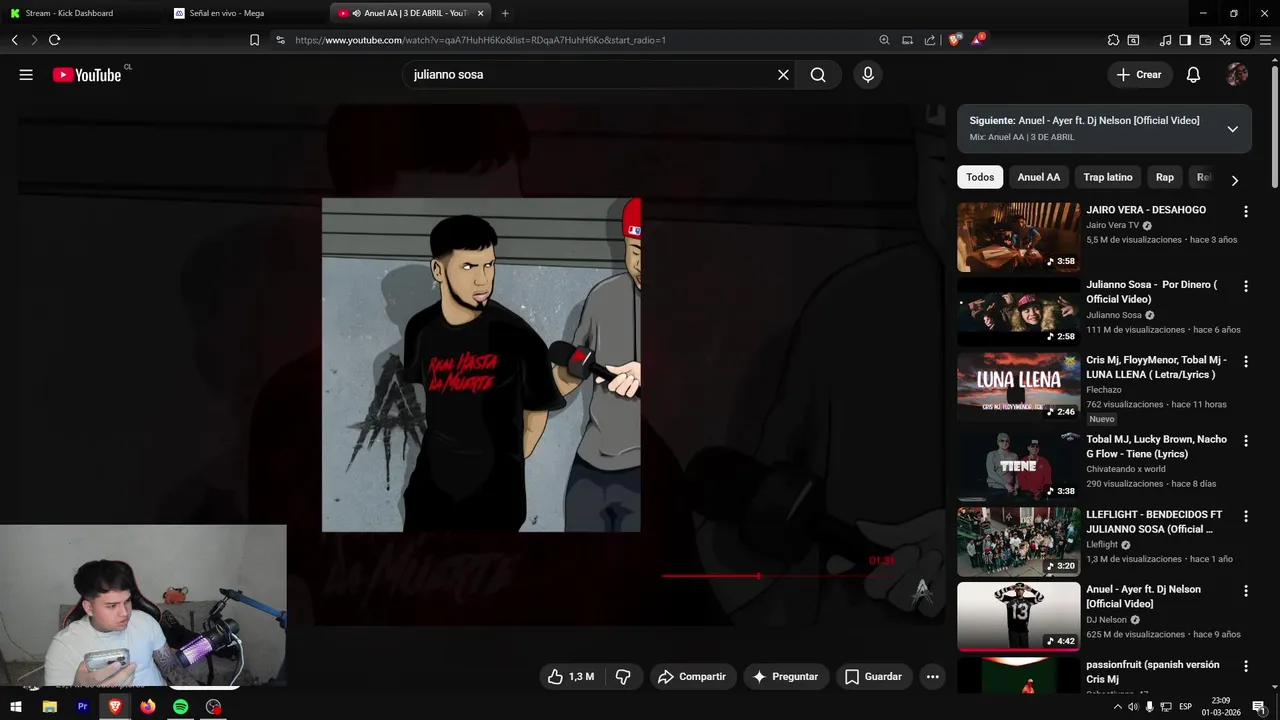The image size is (1280, 720).
Task: Open the Brave Wallet icon
Action: coord(1205,40)
